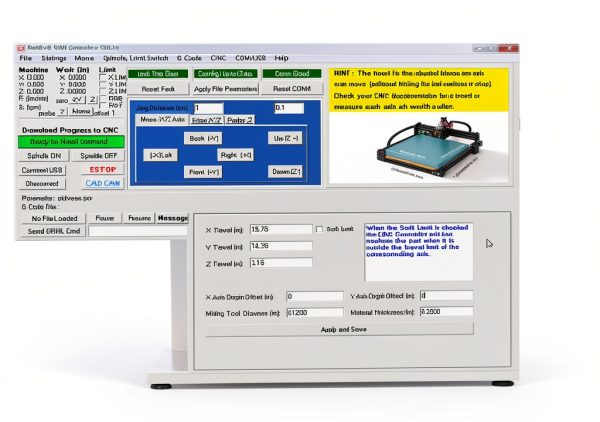Image resolution: width=600 pixels, height=422 pixels.
Task: Enable the Soft Limit checkbox
Action: tap(319, 229)
